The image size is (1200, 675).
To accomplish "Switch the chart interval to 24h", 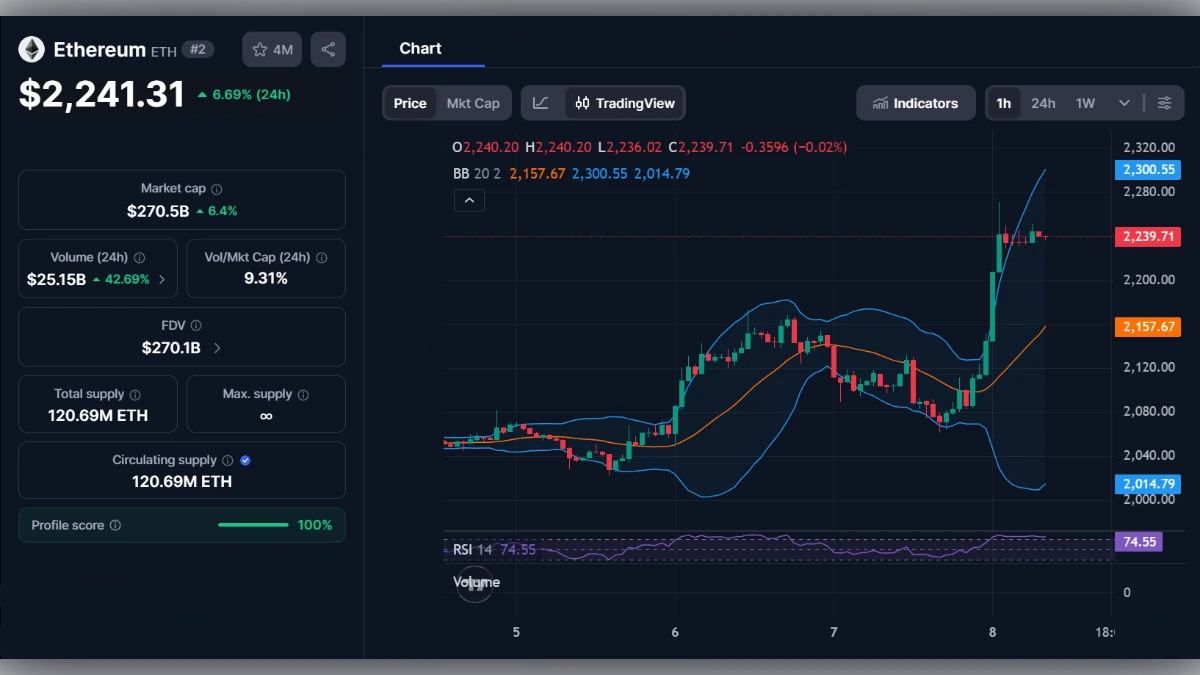I will [1043, 102].
